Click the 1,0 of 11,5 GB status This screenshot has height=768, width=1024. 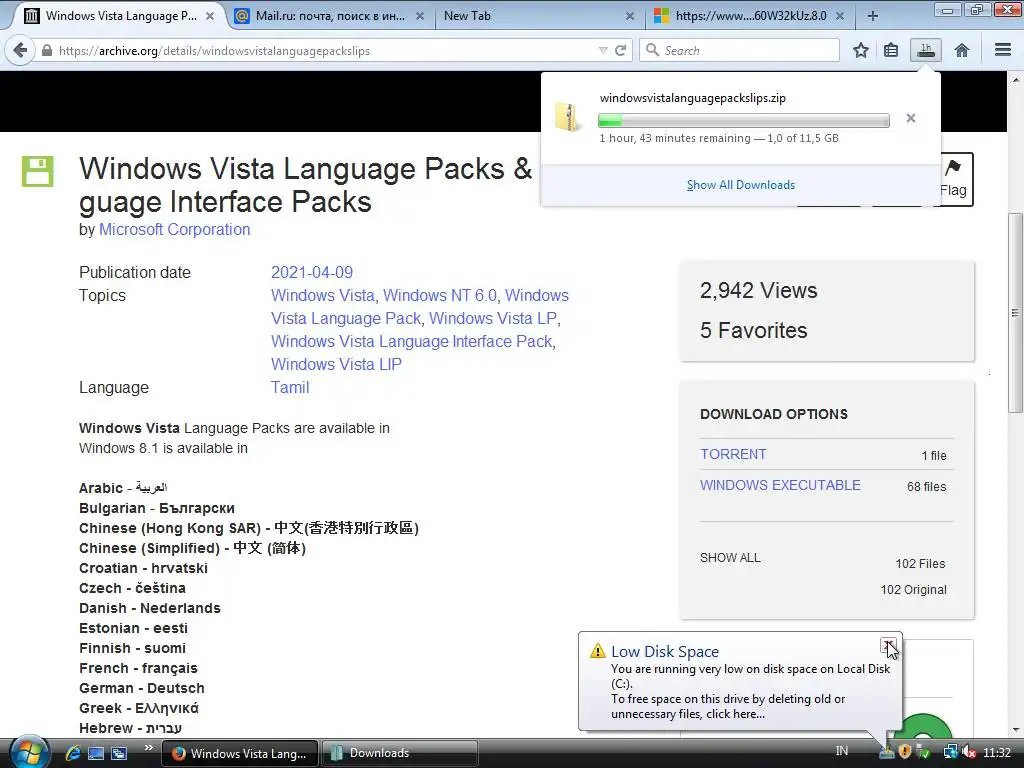803,138
